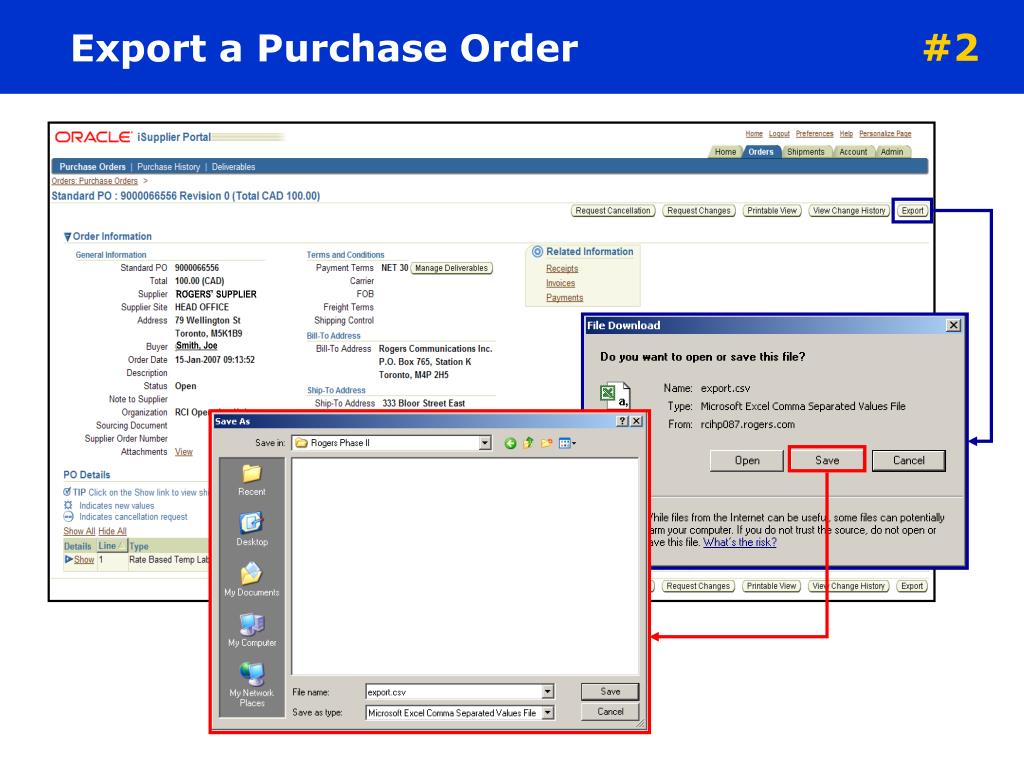
Task: Click the bottom Request Changes button
Action: click(698, 586)
